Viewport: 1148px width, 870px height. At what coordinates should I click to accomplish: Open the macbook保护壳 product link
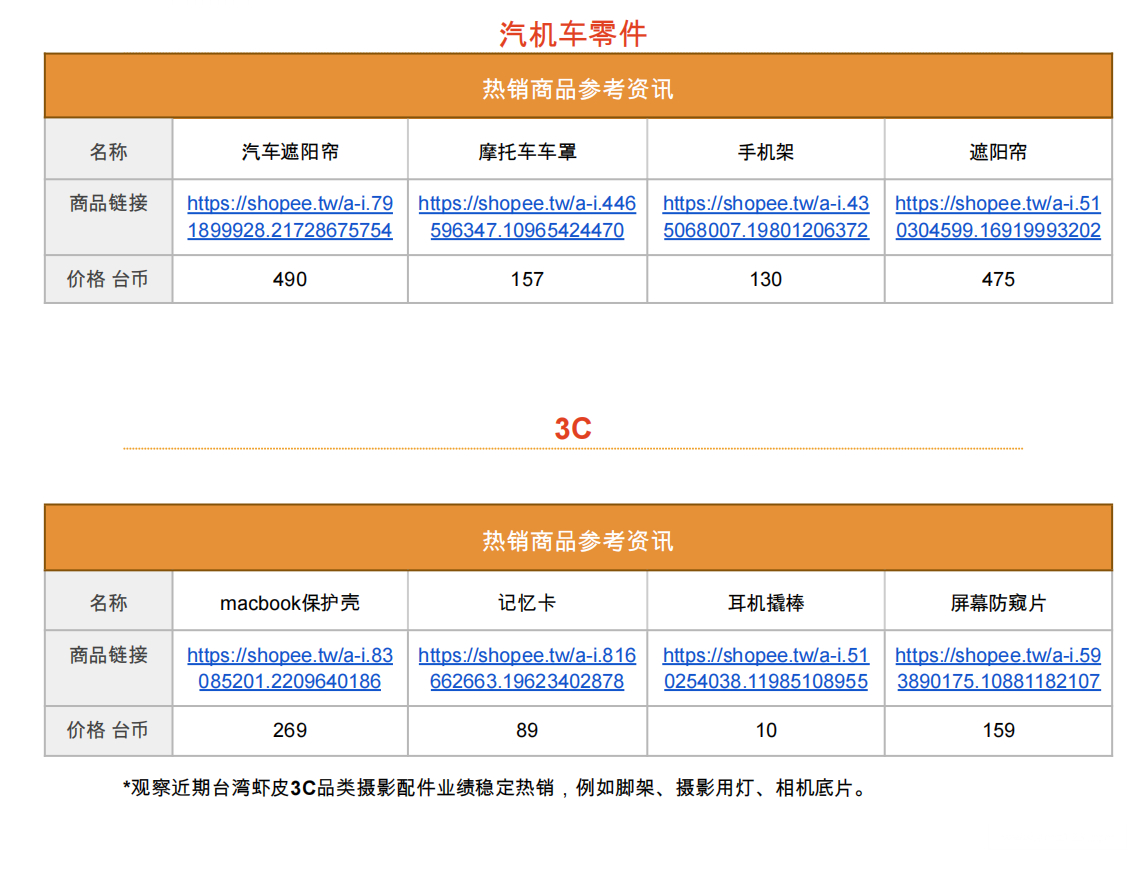pyautogui.click(x=289, y=668)
